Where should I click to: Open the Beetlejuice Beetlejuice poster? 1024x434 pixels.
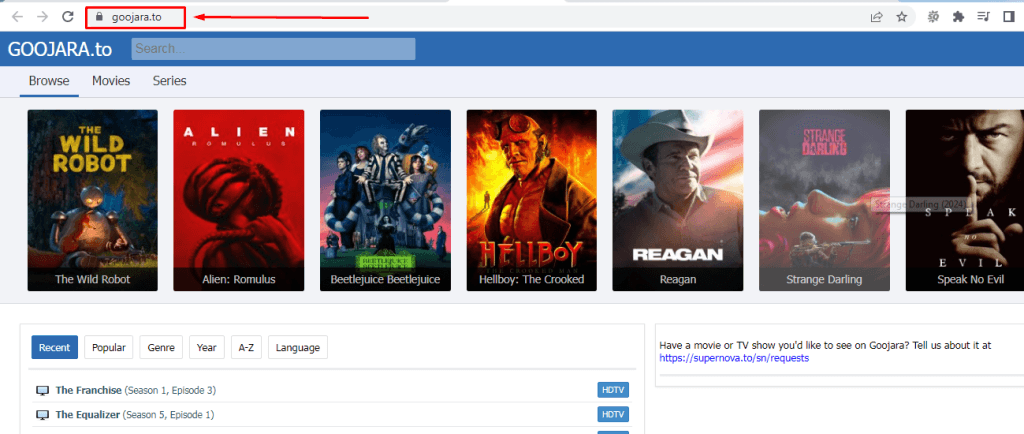tap(385, 200)
